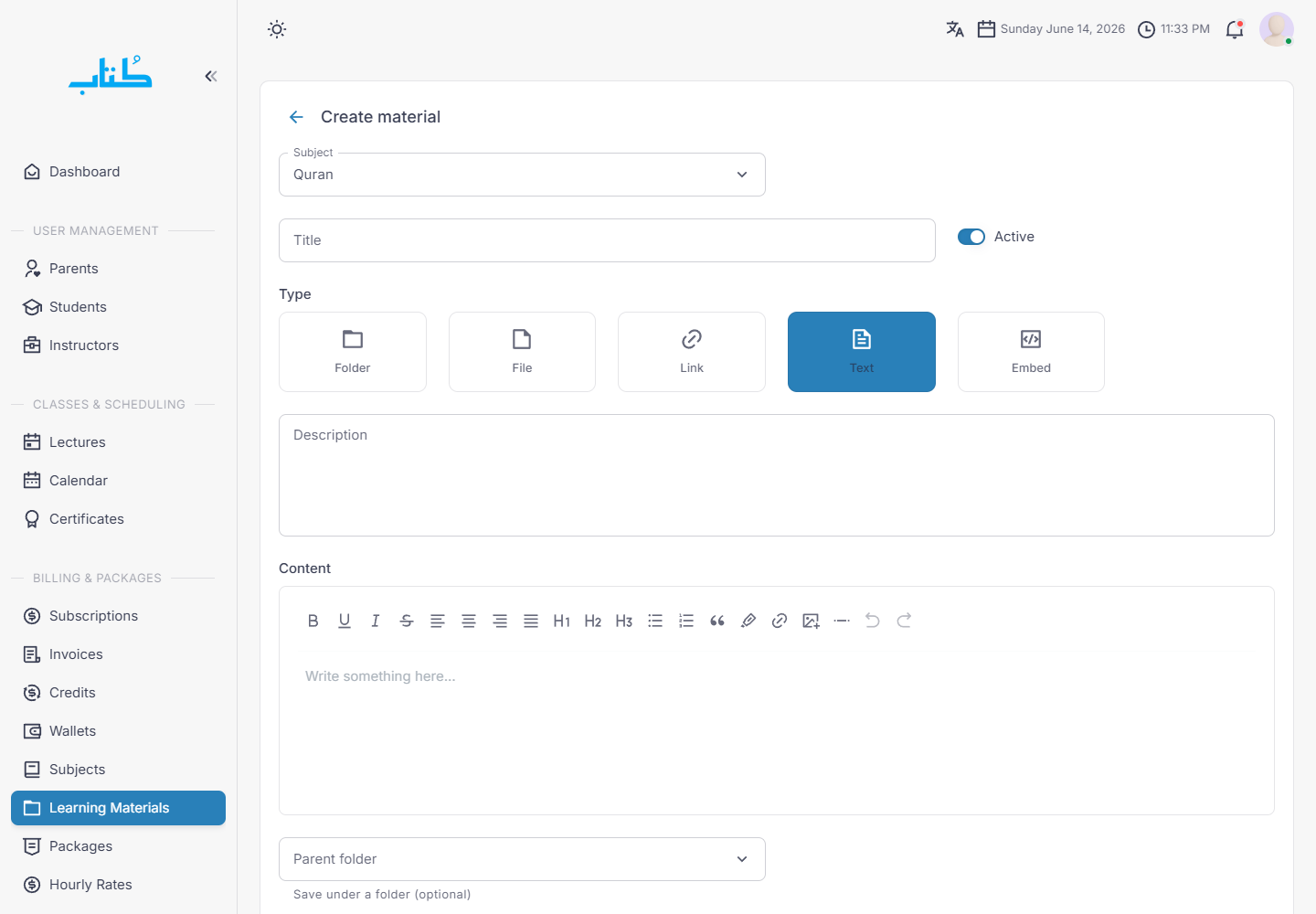The width and height of the screenshot is (1316, 914).
Task: Insert an image into content
Action: [x=811, y=621]
